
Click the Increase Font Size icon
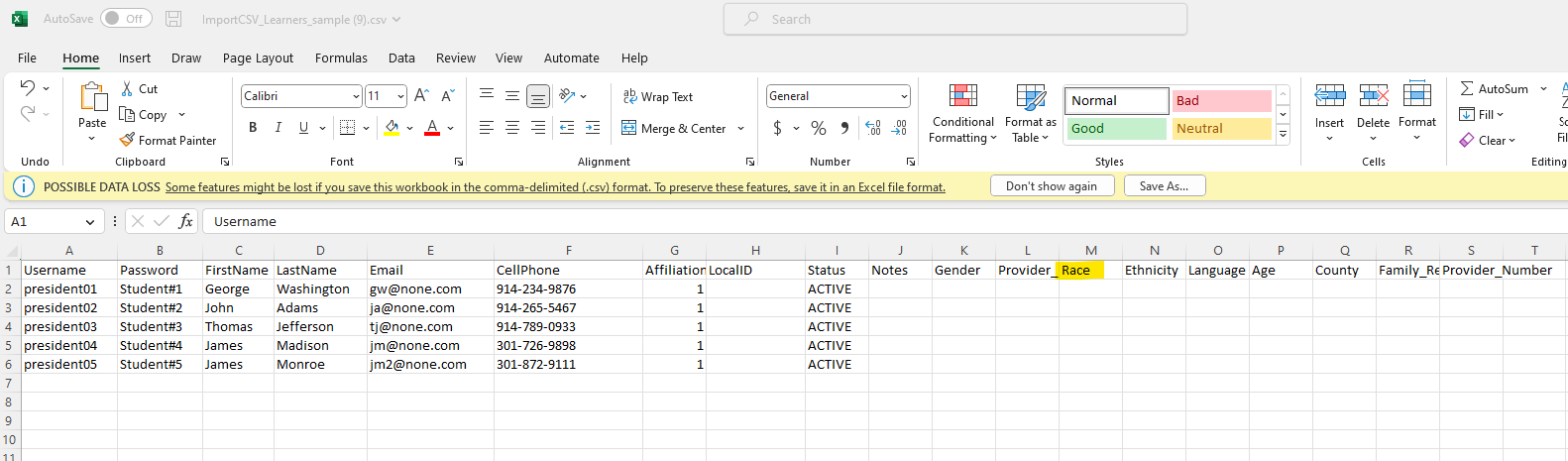pyautogui.click(x=421, y=96)
